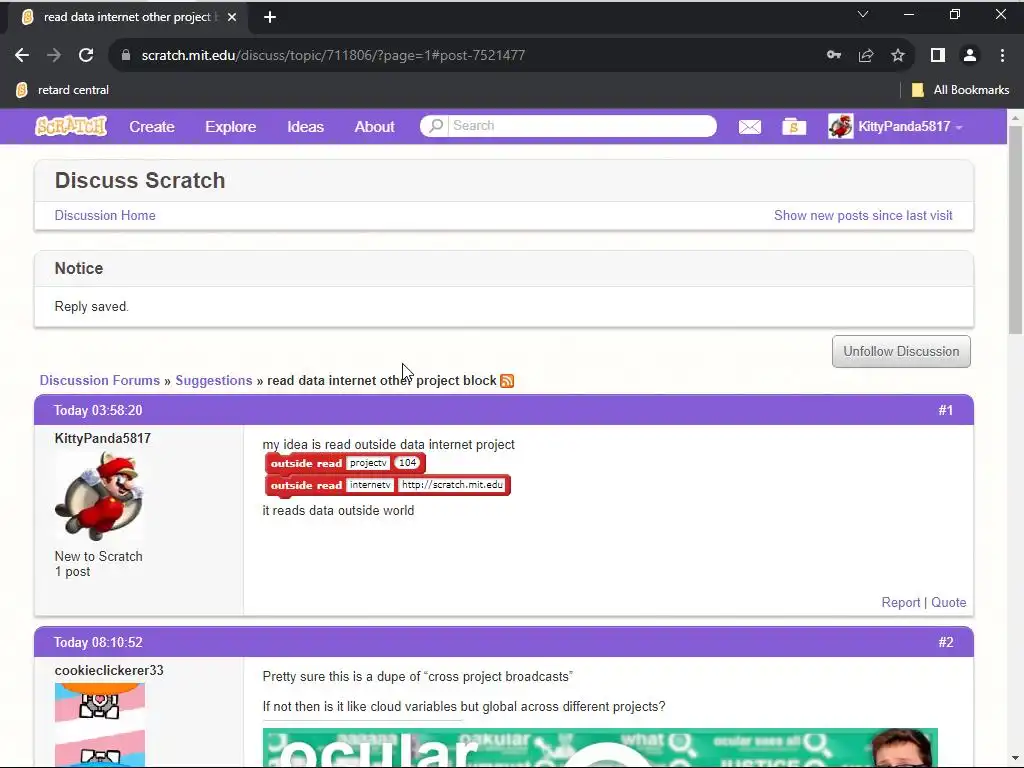Open cookieclickerer33 profile
Viewport: 1024px width, 768px height.
109,671
